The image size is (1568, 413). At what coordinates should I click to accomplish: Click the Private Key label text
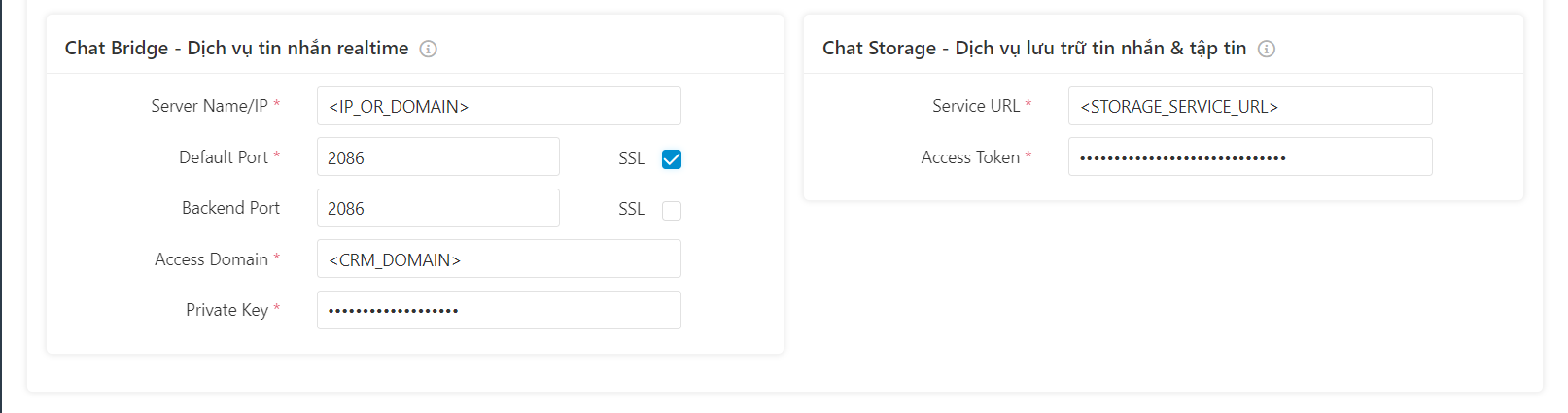226,310
